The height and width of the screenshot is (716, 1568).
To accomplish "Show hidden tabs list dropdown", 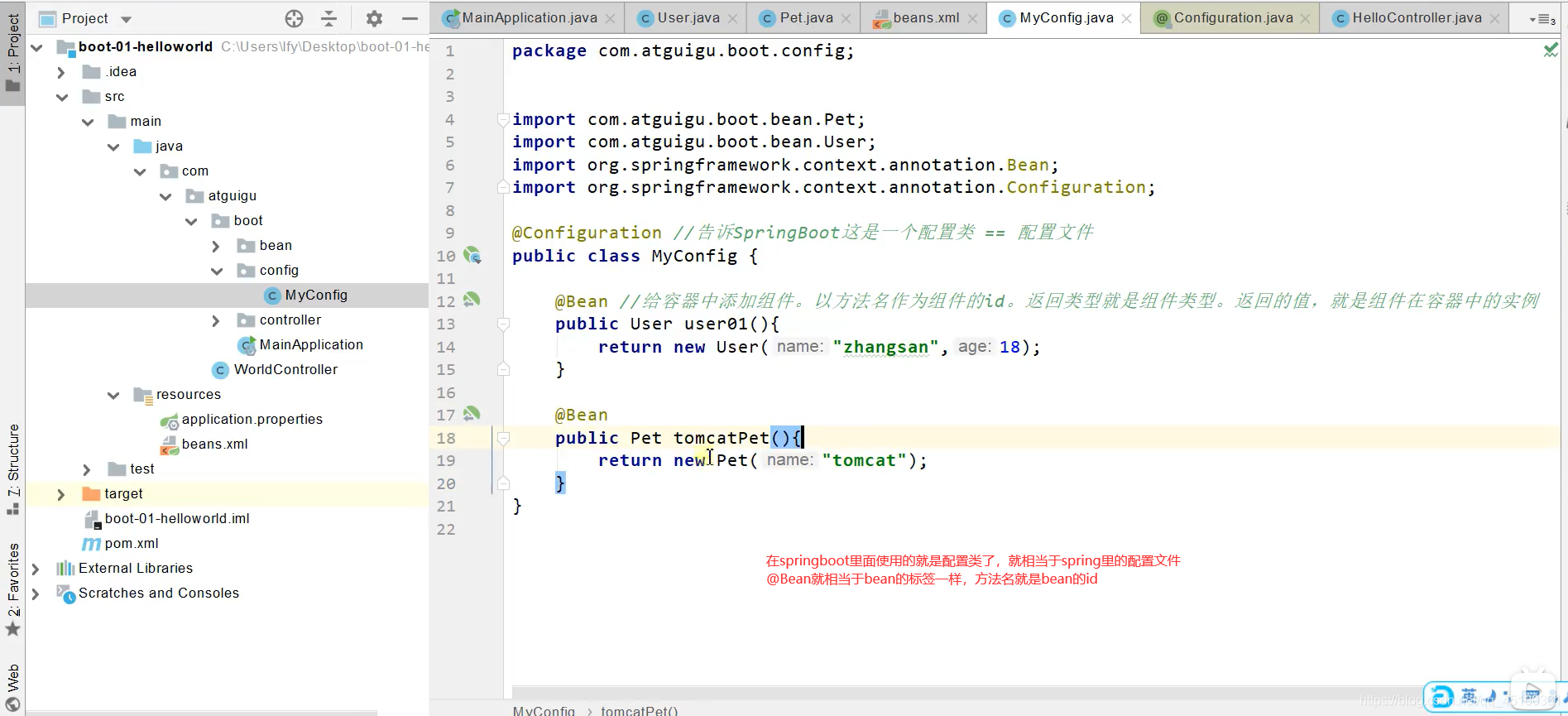I will pos(1542,18).
